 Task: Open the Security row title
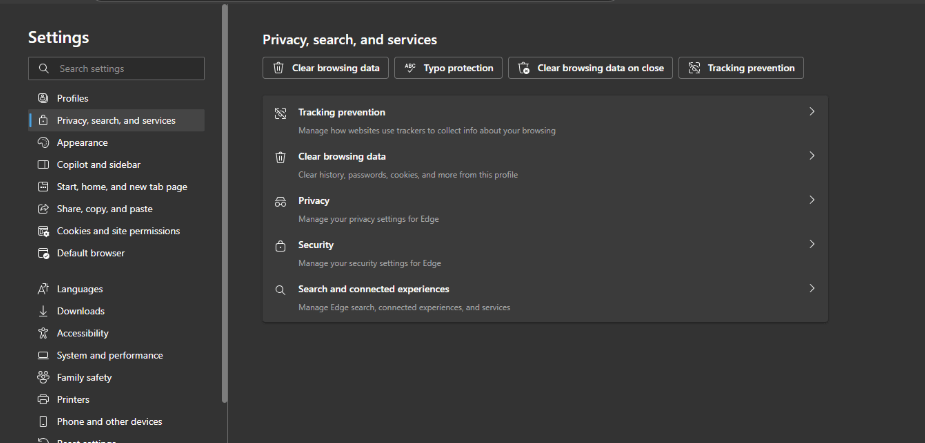[316, 245]
